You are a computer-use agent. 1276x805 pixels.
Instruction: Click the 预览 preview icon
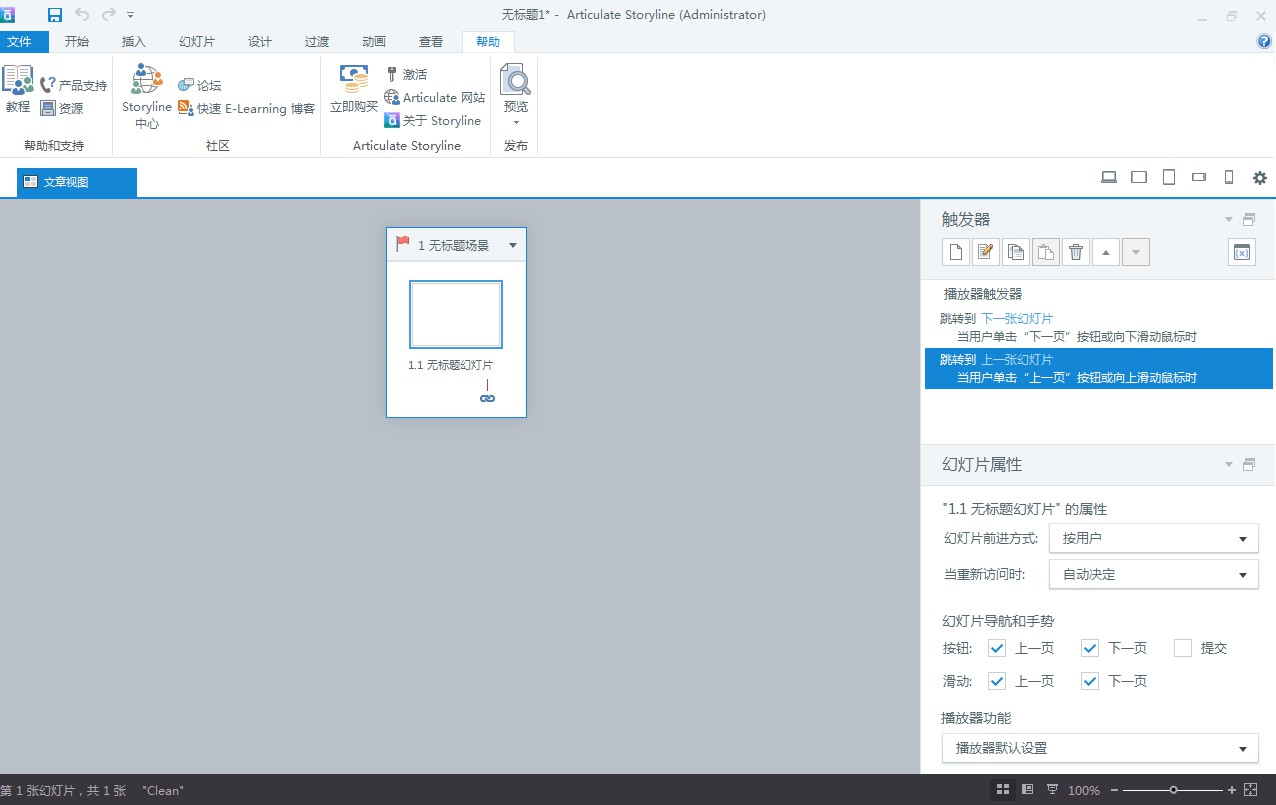click(515, 89)
